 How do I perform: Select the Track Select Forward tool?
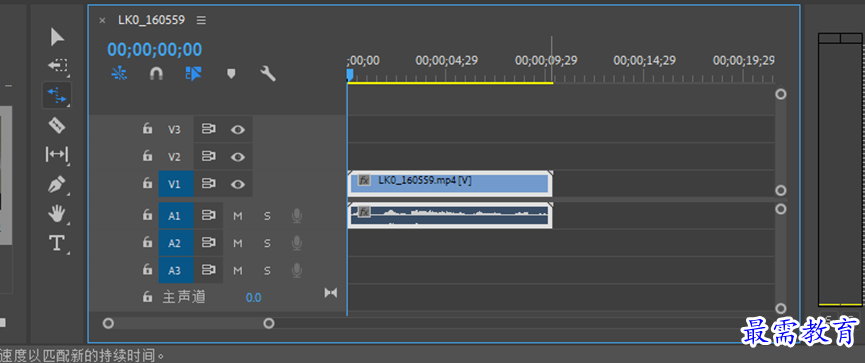[57, 66]
